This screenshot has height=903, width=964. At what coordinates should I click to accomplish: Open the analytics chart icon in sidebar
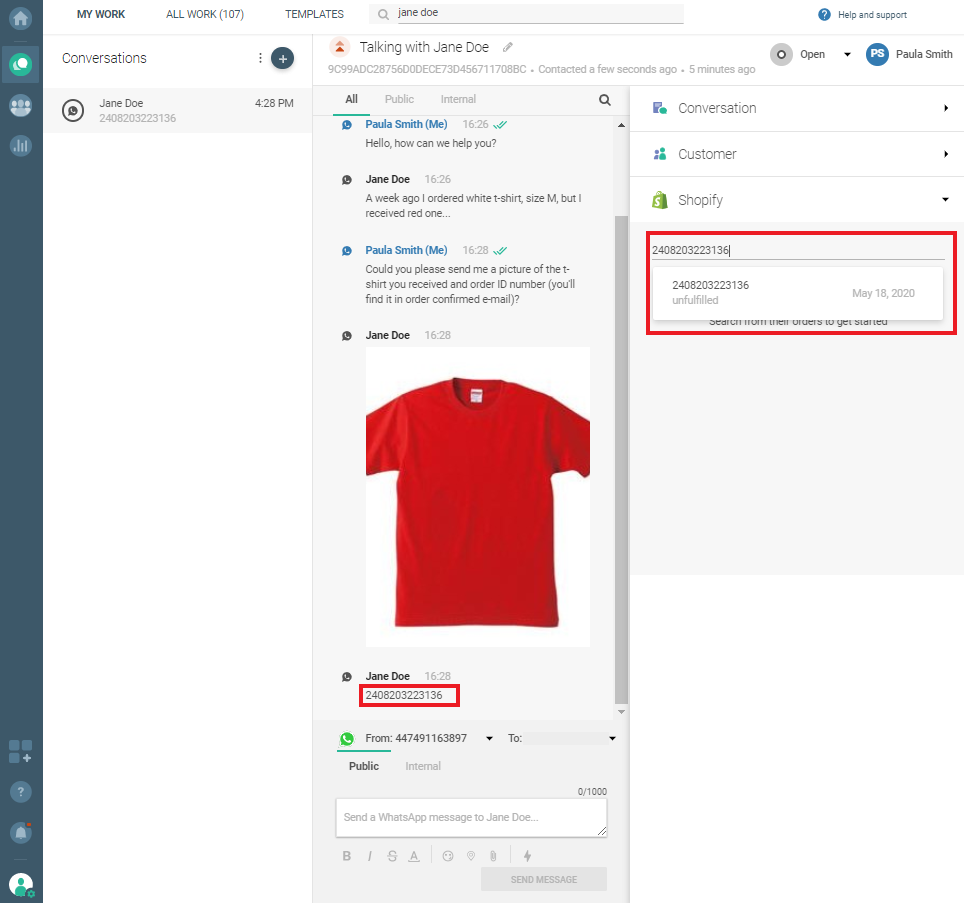pos(20,146)
